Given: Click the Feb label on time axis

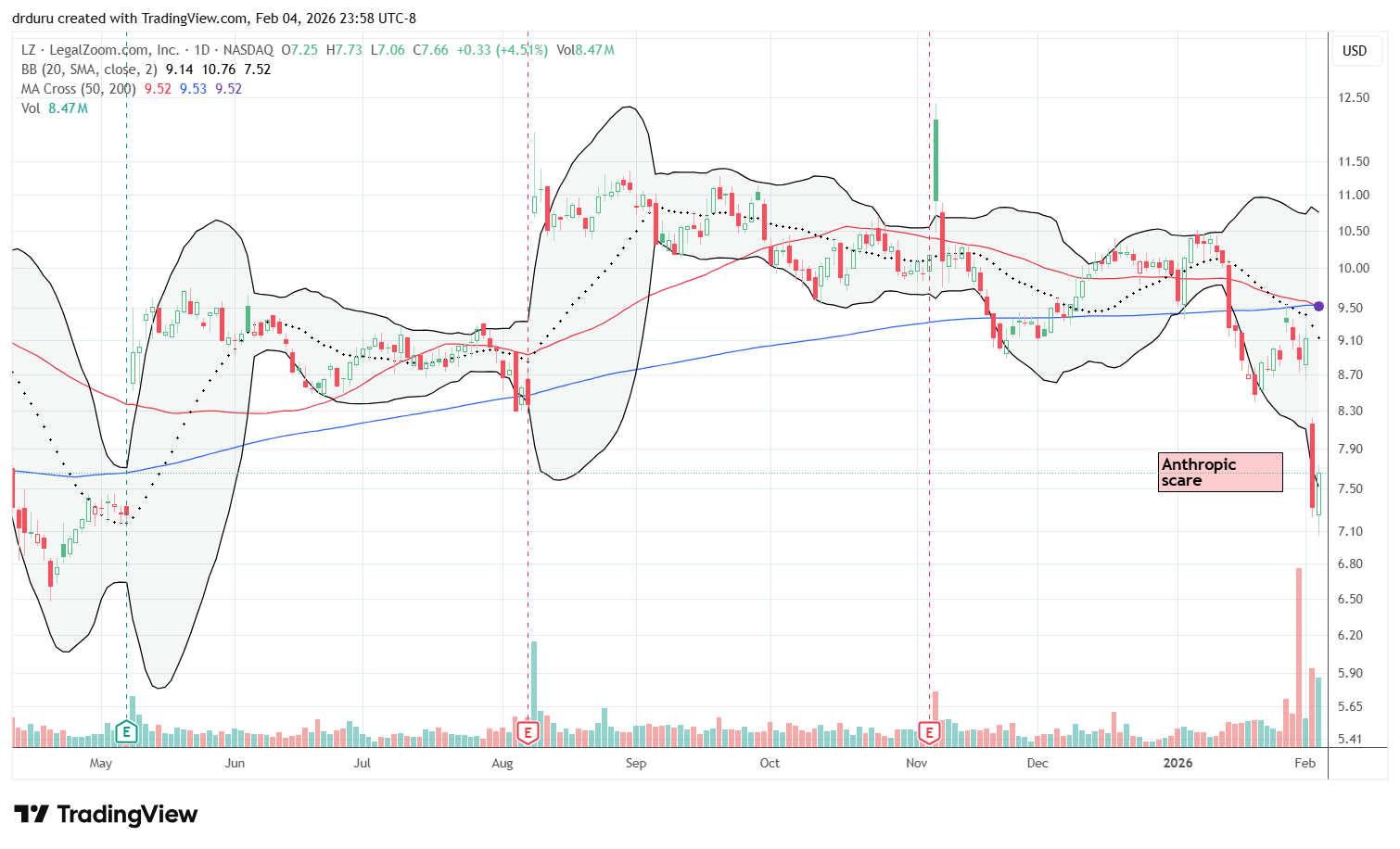Looking at the screenshot, I should click(1305, 764).
